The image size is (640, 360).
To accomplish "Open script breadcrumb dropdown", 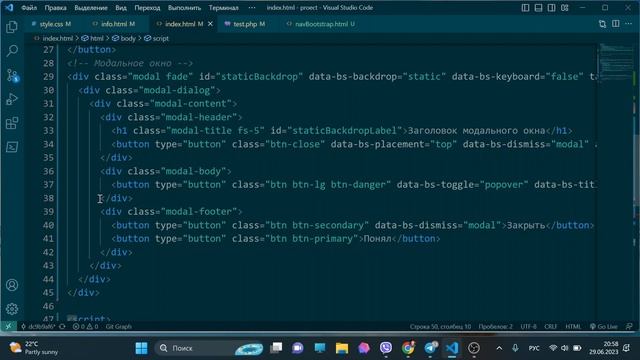I will pyautogui.click(x=157, y=38).
